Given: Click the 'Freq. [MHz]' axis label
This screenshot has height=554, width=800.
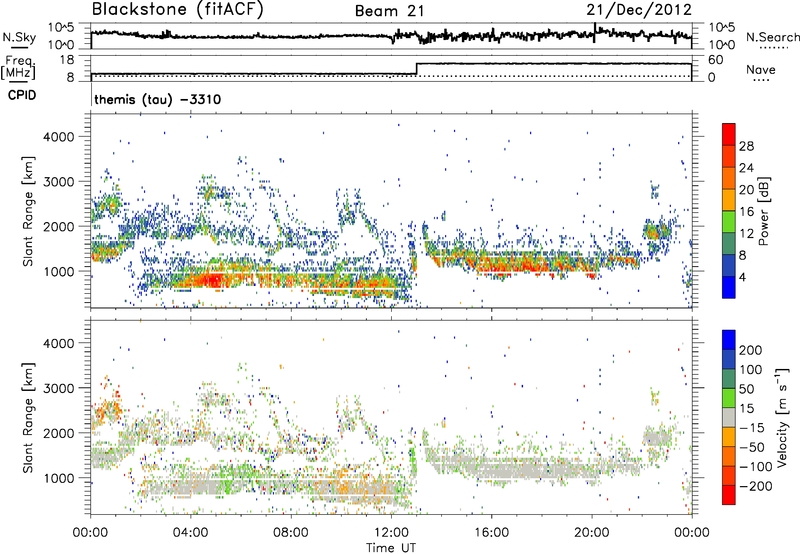Looking at the screenshot, I should click(18, 68).
